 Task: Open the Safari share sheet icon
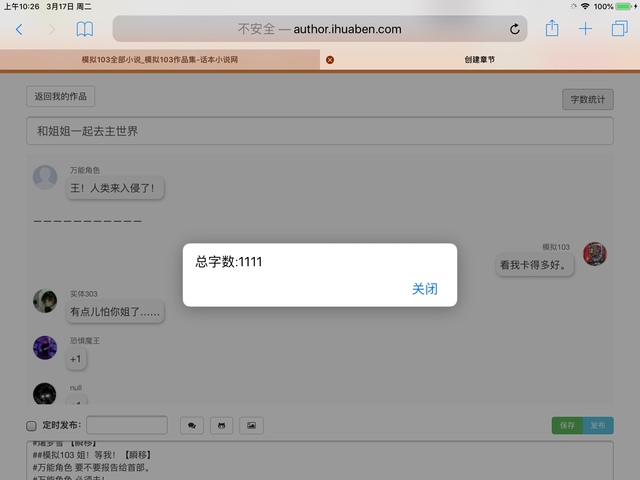point(551,29)
